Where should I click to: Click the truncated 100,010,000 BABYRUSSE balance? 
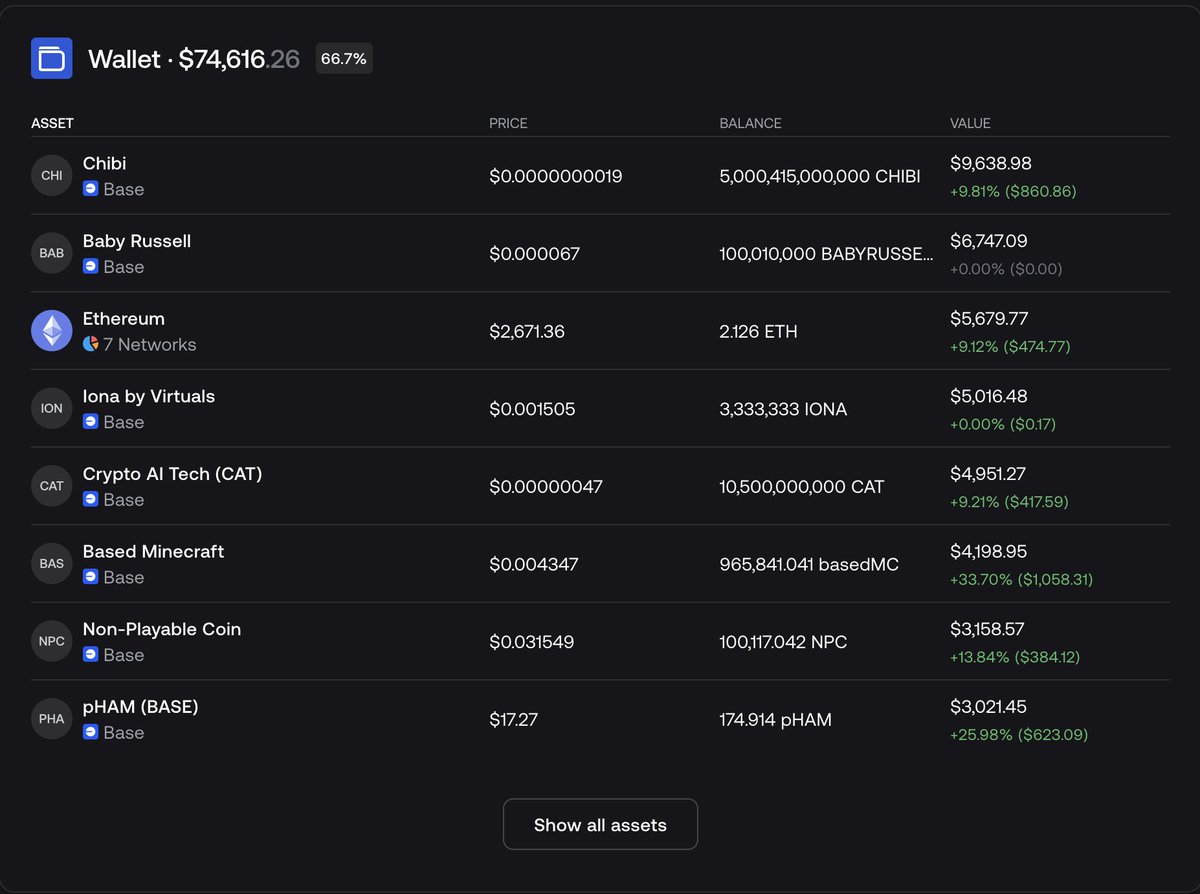827,254
